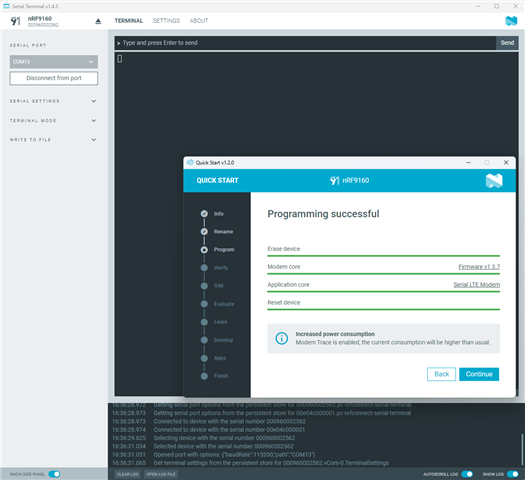Click the Program step circle icon
This screenshot has width=525, height=480.
(x=204, y=250)
